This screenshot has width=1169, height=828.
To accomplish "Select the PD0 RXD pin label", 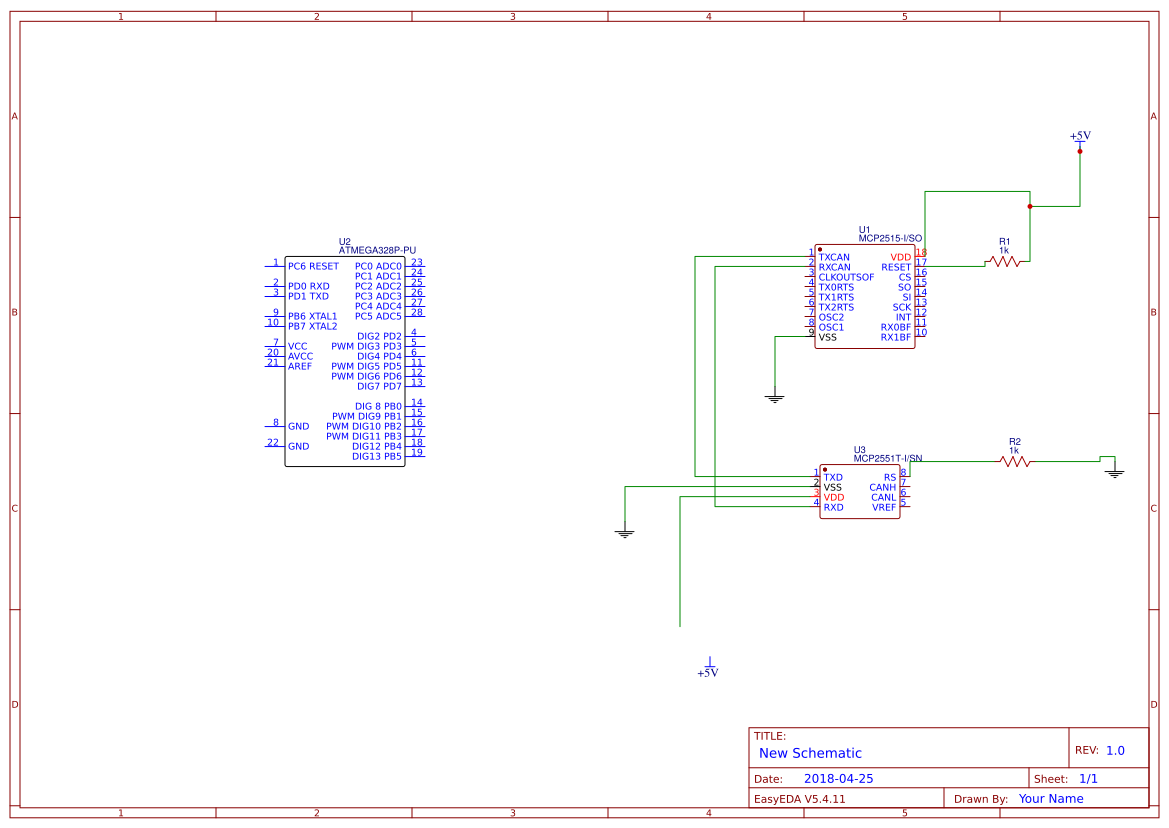I will pos(309,286).
